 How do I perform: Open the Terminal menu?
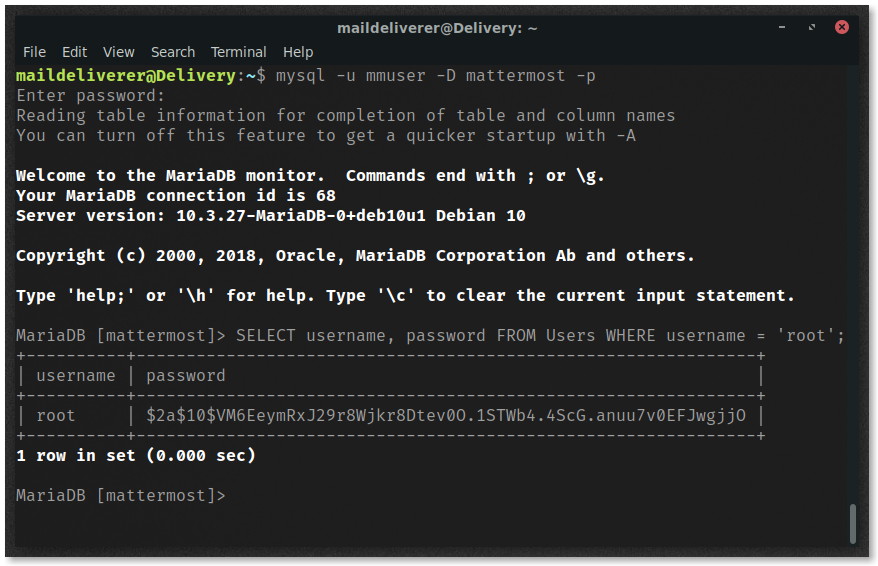coord(239,52)
